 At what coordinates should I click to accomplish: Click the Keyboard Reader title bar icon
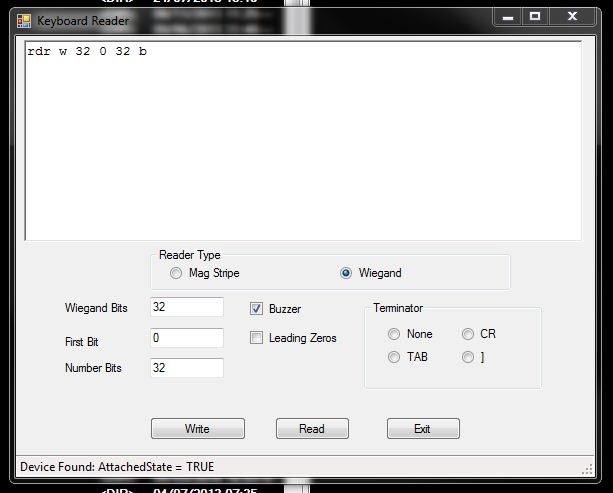[x=24, y=21]
